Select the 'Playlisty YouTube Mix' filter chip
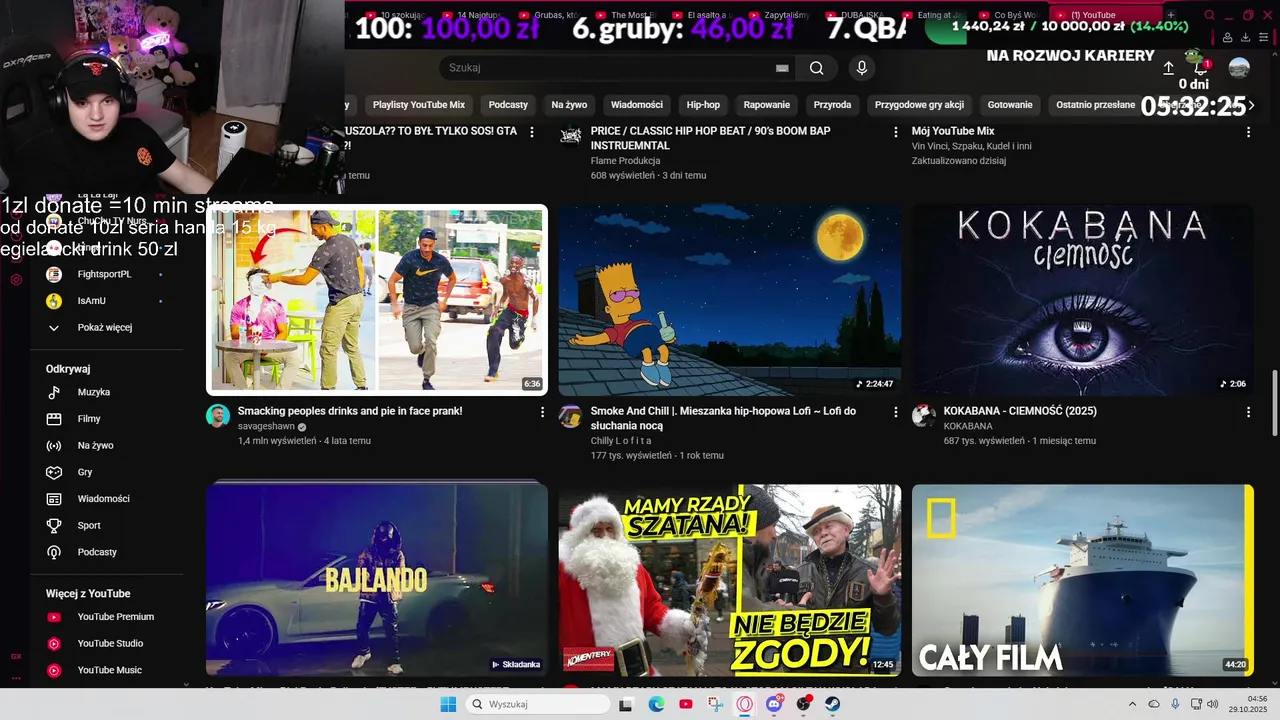 click(x=419, y=105)
